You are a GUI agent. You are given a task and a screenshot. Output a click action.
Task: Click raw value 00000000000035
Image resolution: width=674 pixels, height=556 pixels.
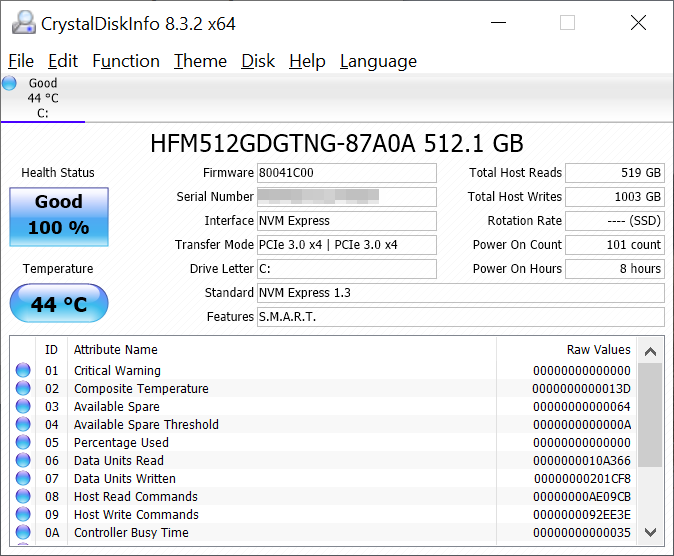[582, 533]
